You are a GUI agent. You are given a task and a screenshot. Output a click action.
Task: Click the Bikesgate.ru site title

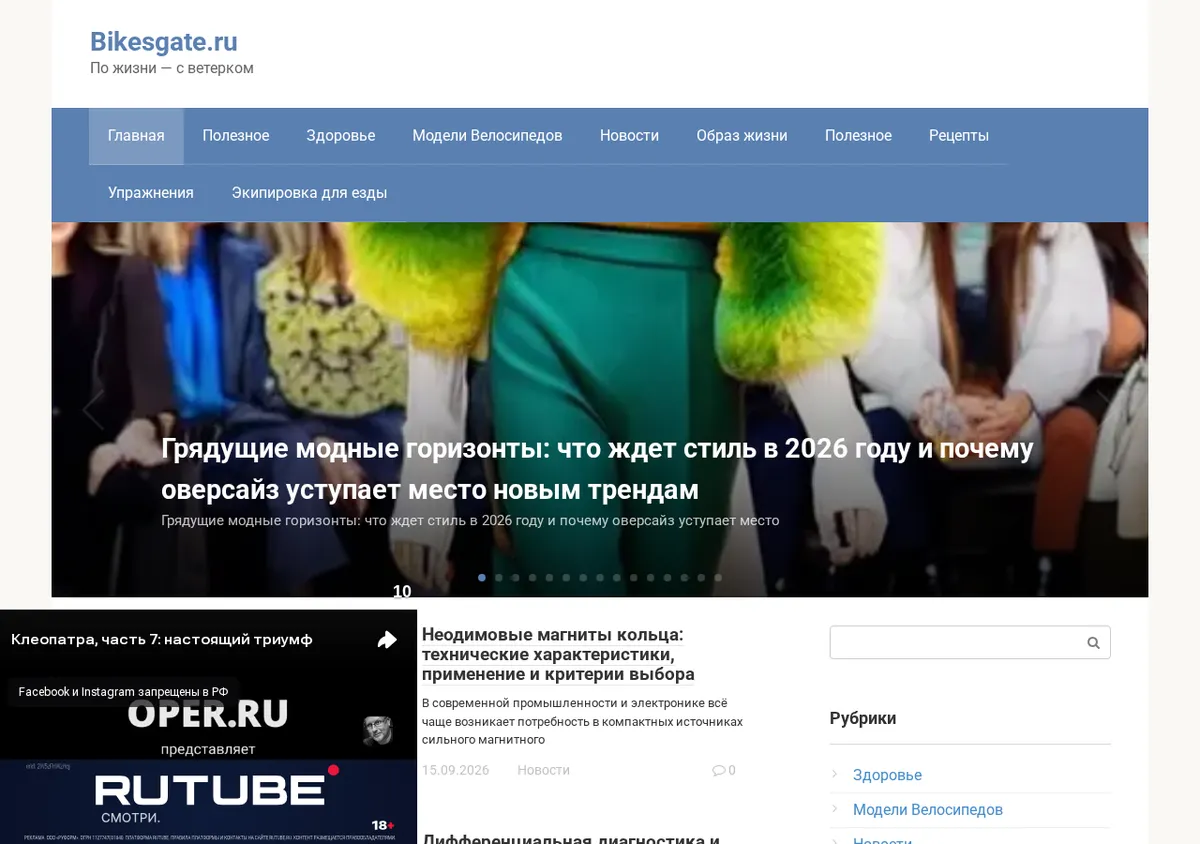pyautogui.click(x=164, y=41)
